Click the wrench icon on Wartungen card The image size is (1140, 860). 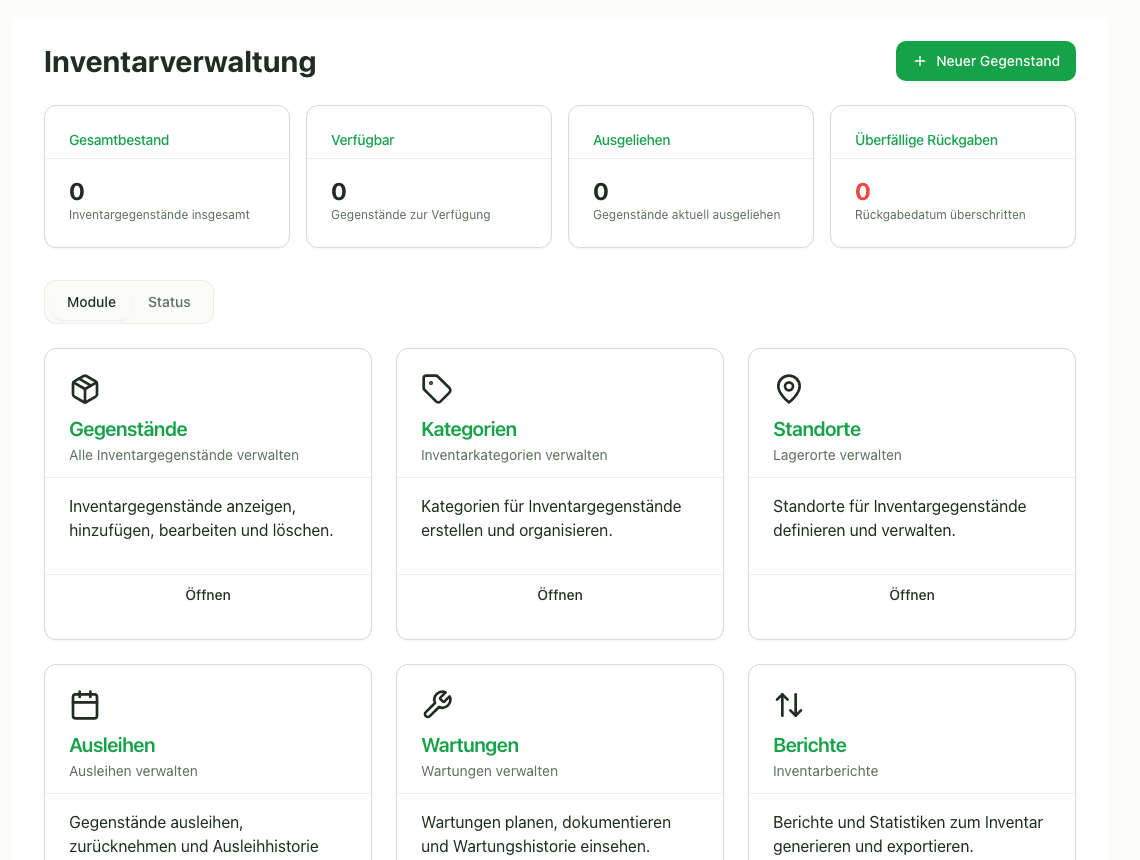point(437,704)
